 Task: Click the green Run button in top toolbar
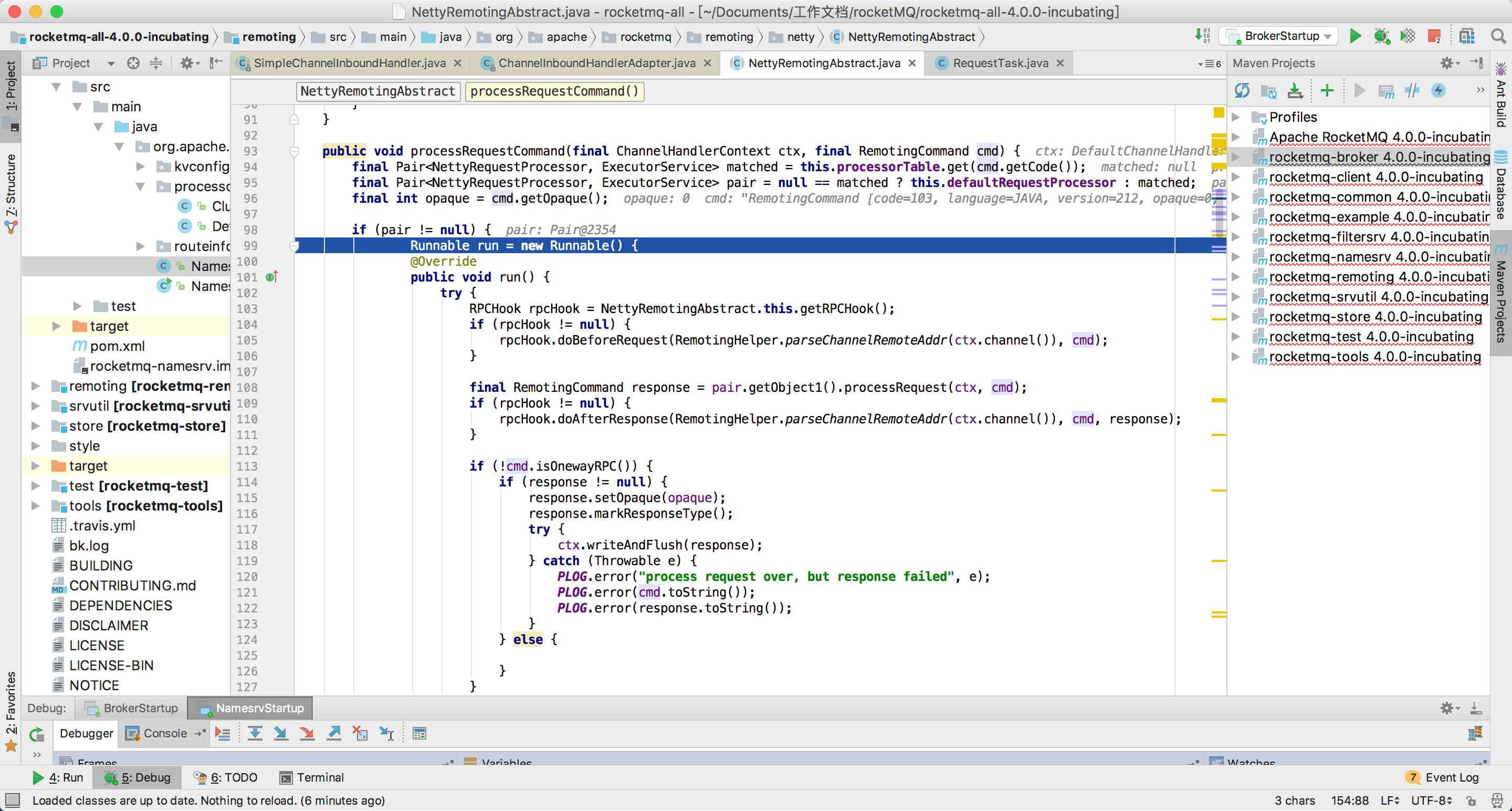pos(1354,36)
